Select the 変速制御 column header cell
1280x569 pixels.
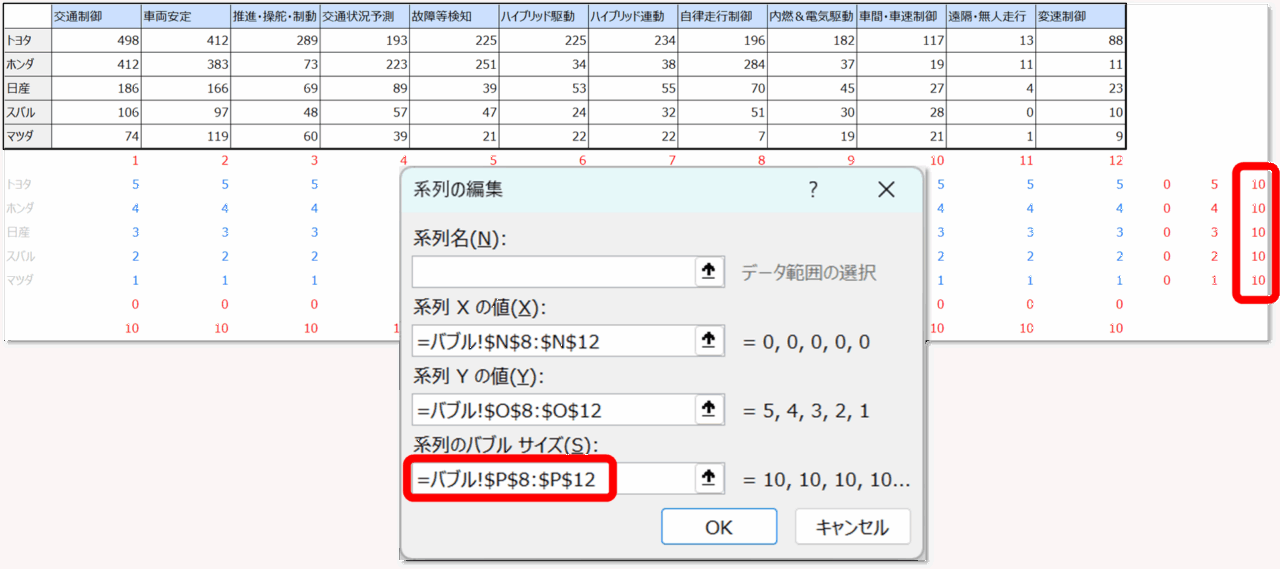click(x=1081, y=16)
